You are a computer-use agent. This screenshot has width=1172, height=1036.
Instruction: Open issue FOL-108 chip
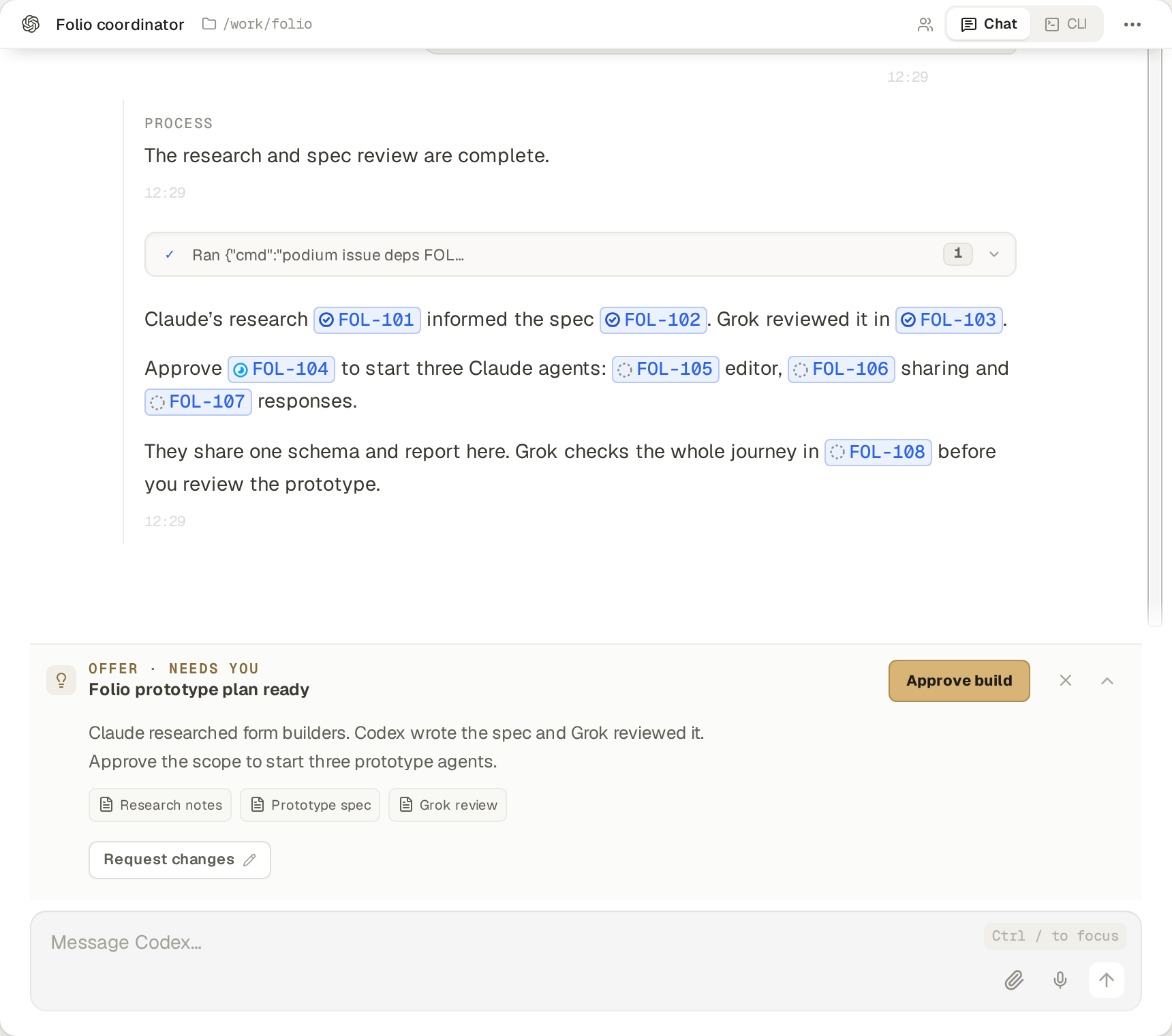pyautogui.click(x=878, y=452)
